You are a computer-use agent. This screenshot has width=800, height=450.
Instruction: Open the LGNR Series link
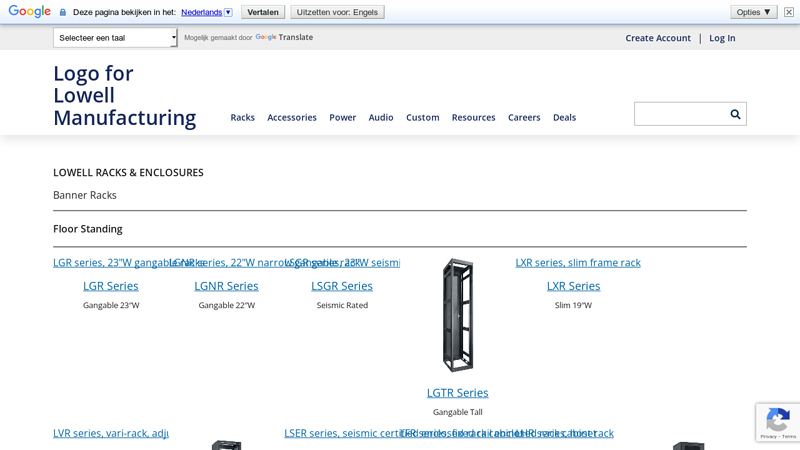(226, 286)
